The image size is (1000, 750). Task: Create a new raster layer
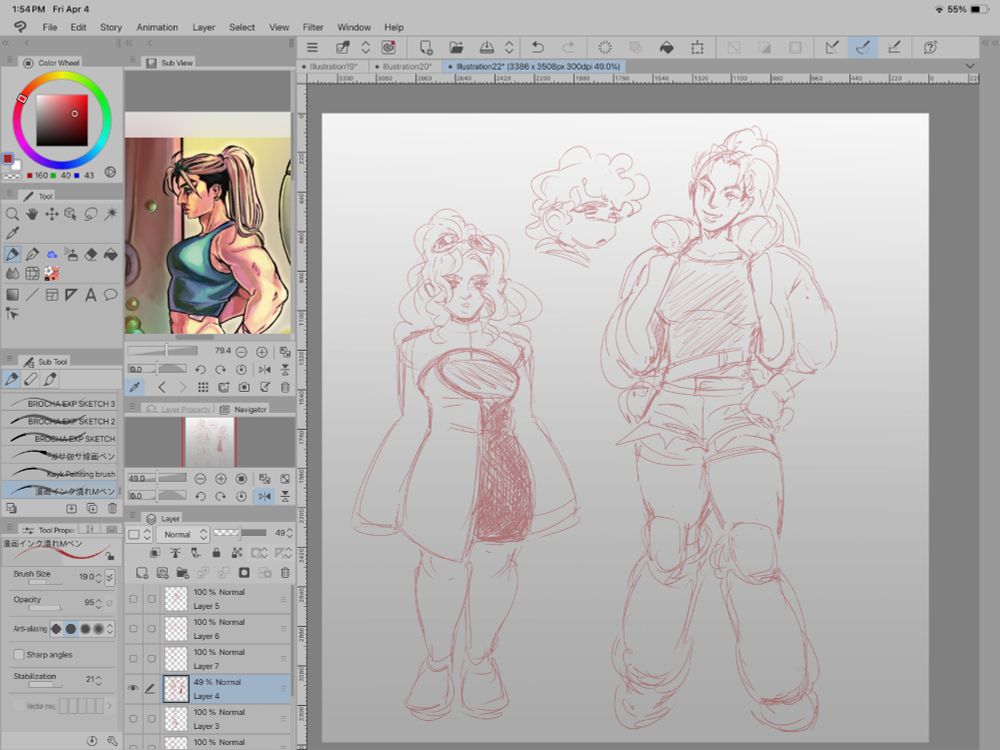coord(142,573)
